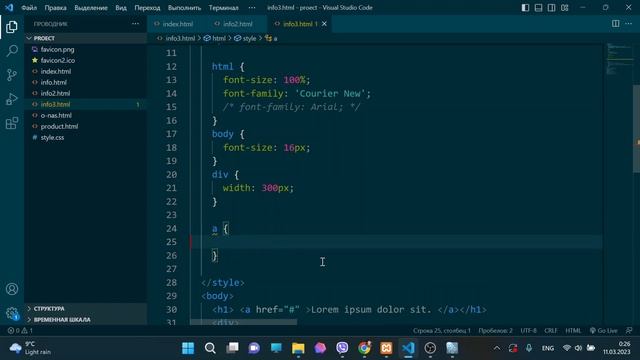The width and height of the screenshot is (640, 360).
Task: Open Source Control view
Action: point(12,75)
